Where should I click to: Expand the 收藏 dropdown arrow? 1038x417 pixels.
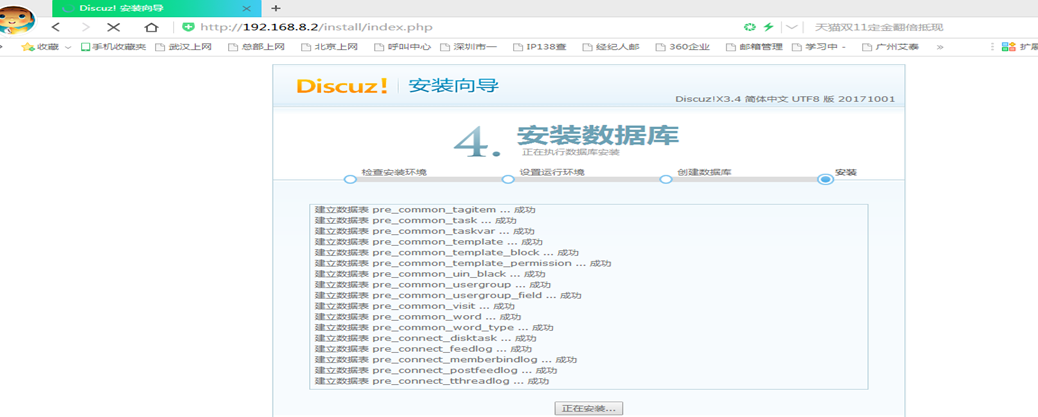click(68, 47)
